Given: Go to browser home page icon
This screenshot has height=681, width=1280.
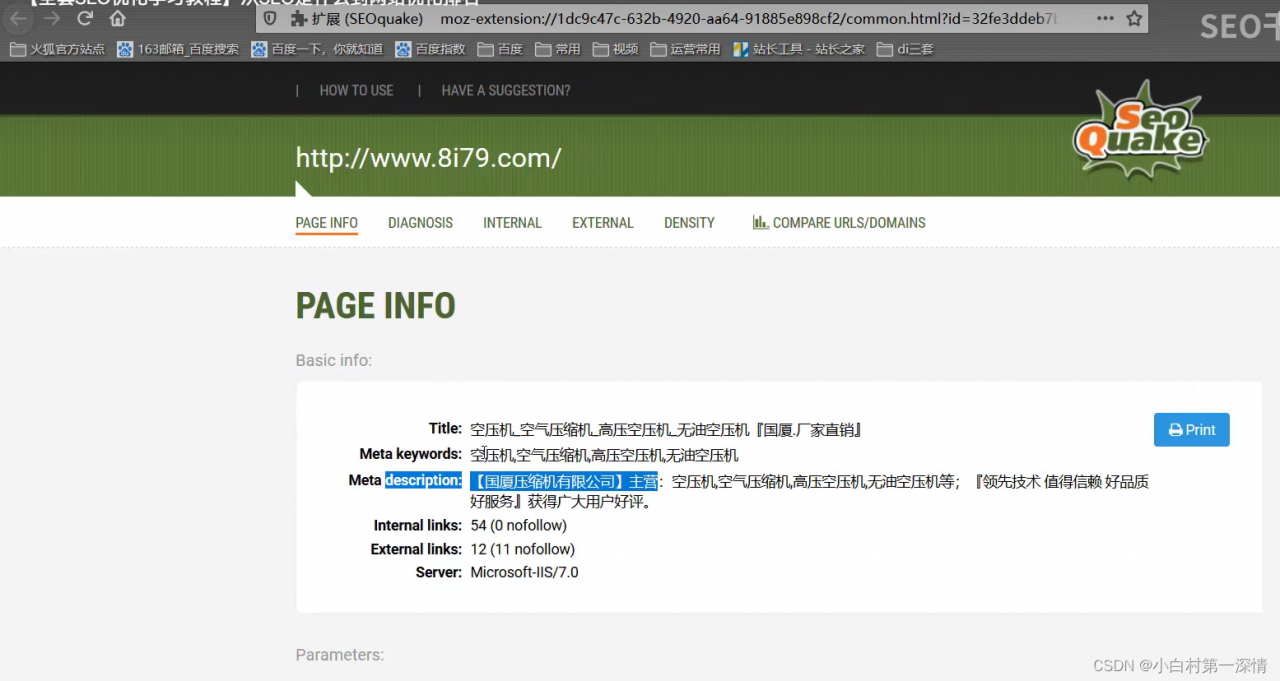Looking at the screenshot, I should 118,19.
